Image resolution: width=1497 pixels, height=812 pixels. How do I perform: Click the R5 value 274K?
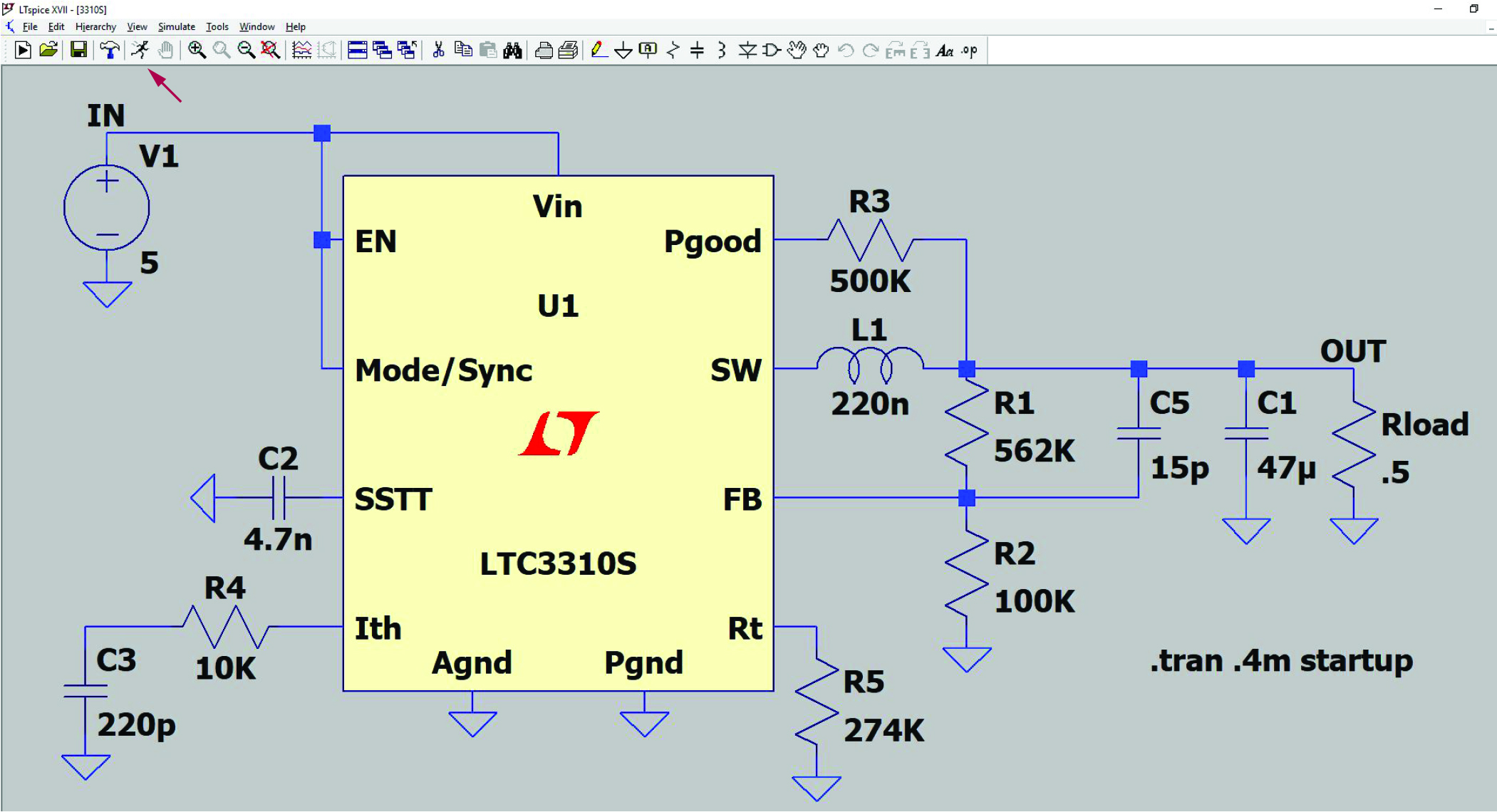coord(884,730)
